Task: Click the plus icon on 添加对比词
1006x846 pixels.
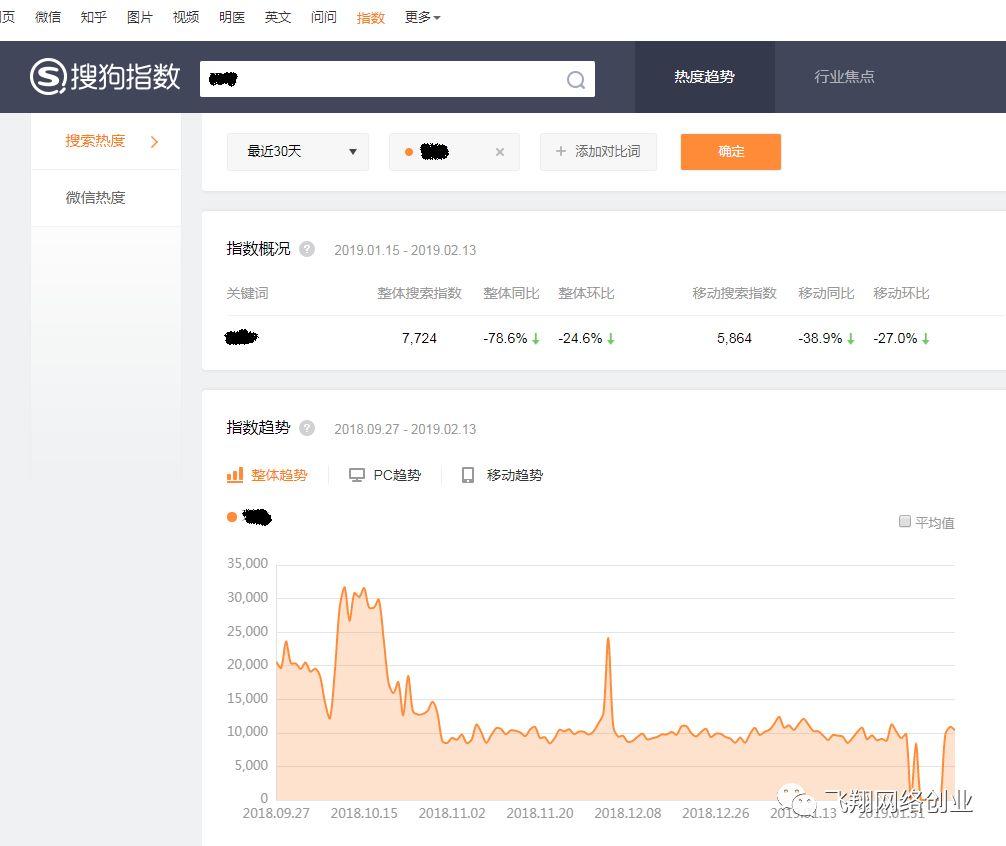Action: point(561,152)
